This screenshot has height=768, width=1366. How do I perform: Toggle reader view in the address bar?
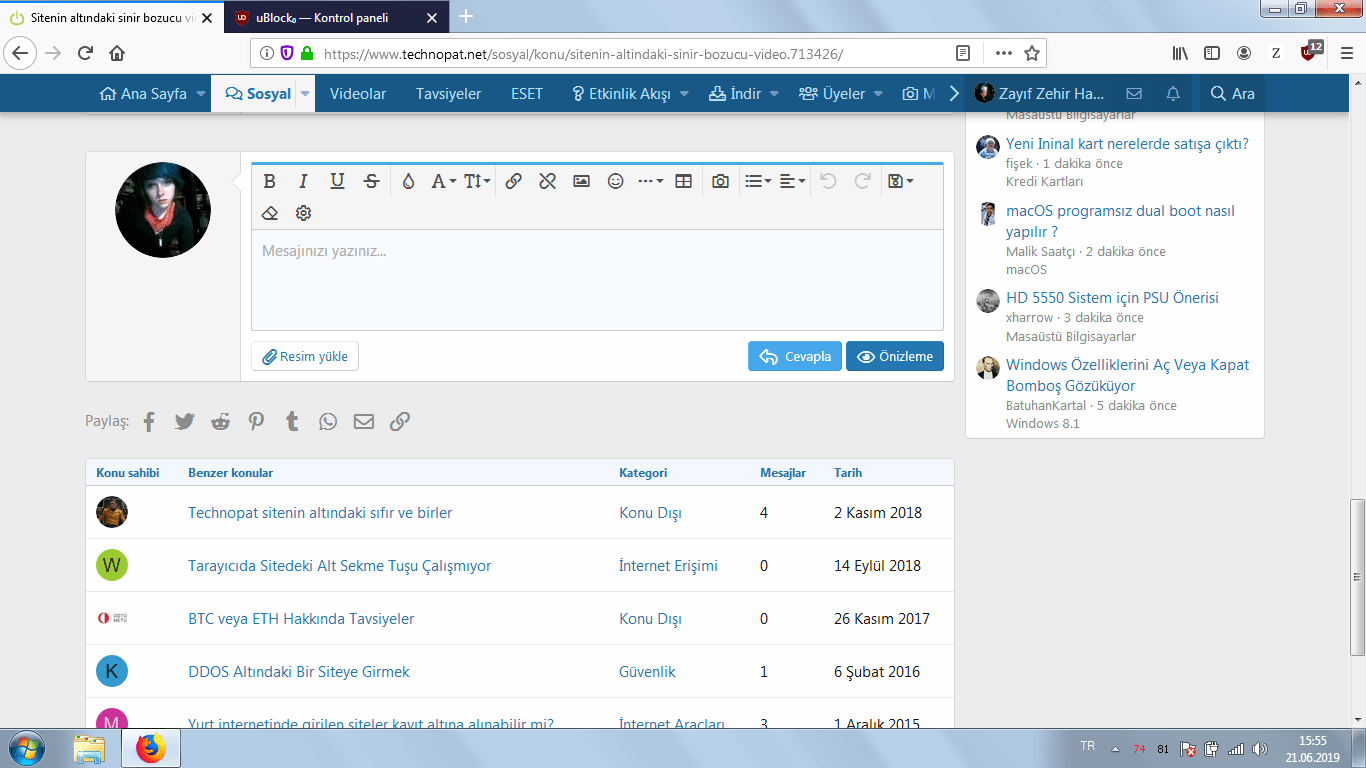[962, 53]
